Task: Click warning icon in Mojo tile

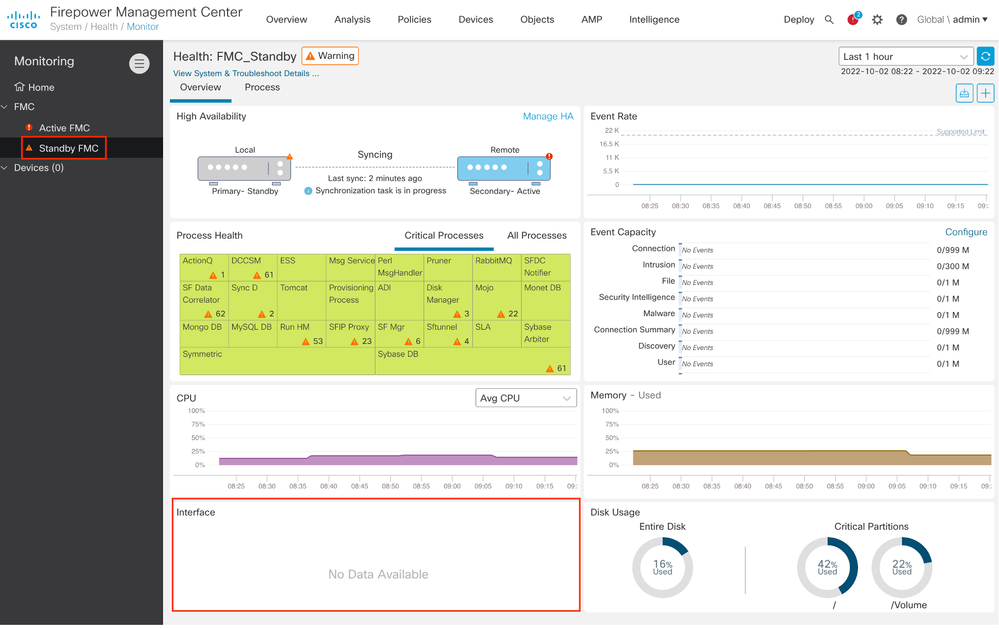Action: [501, 314]
